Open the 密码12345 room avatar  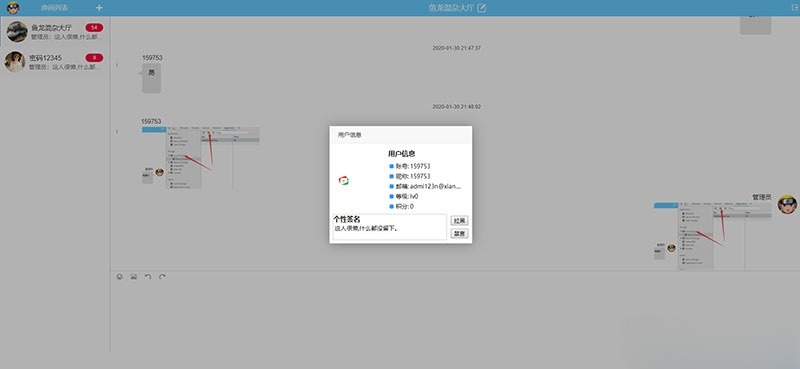[15, 62]
